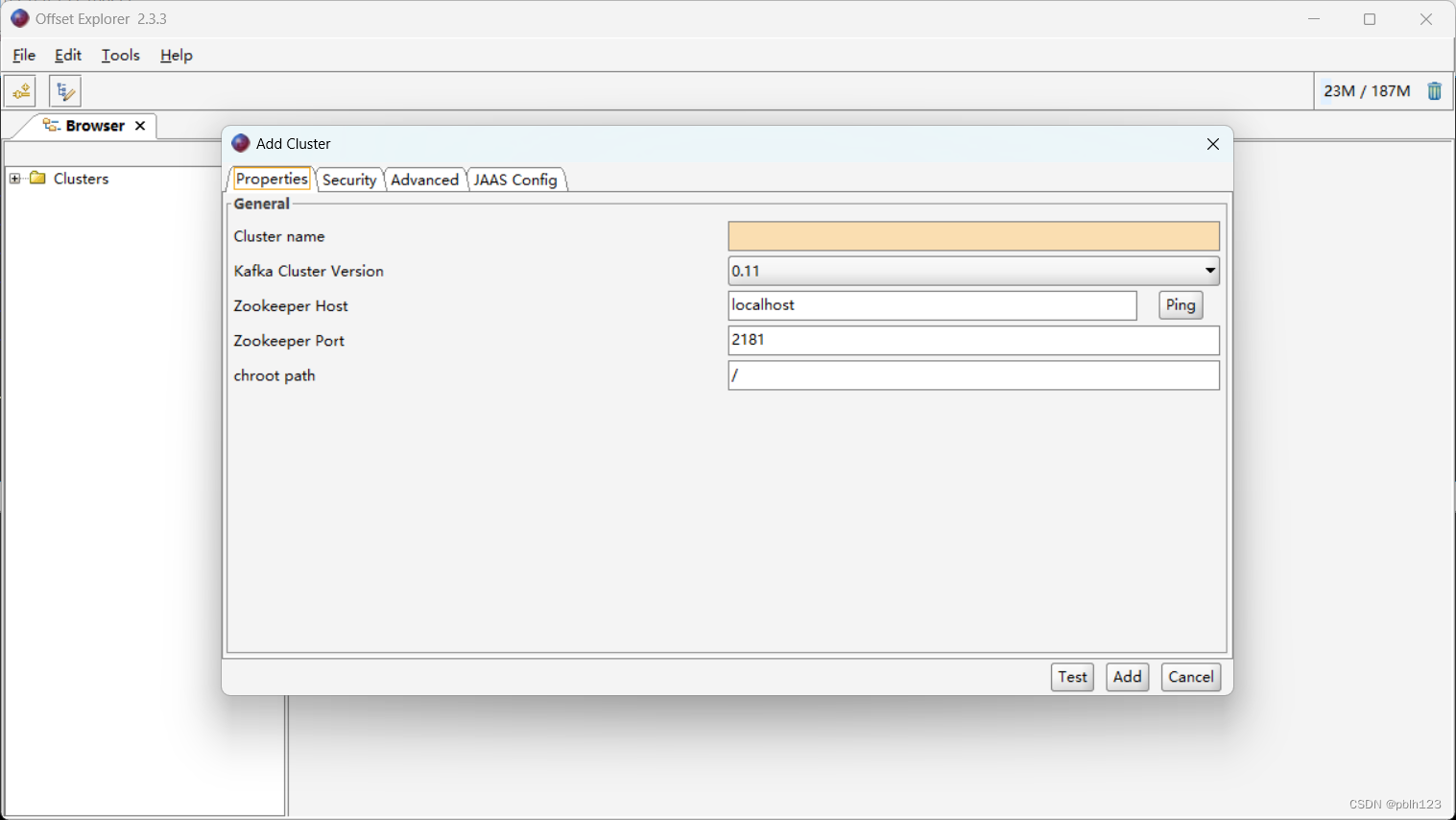Viewport: 1456px width, 820px height.
Task: Click the Cluster name label
Action: click(x=279, y=236)
